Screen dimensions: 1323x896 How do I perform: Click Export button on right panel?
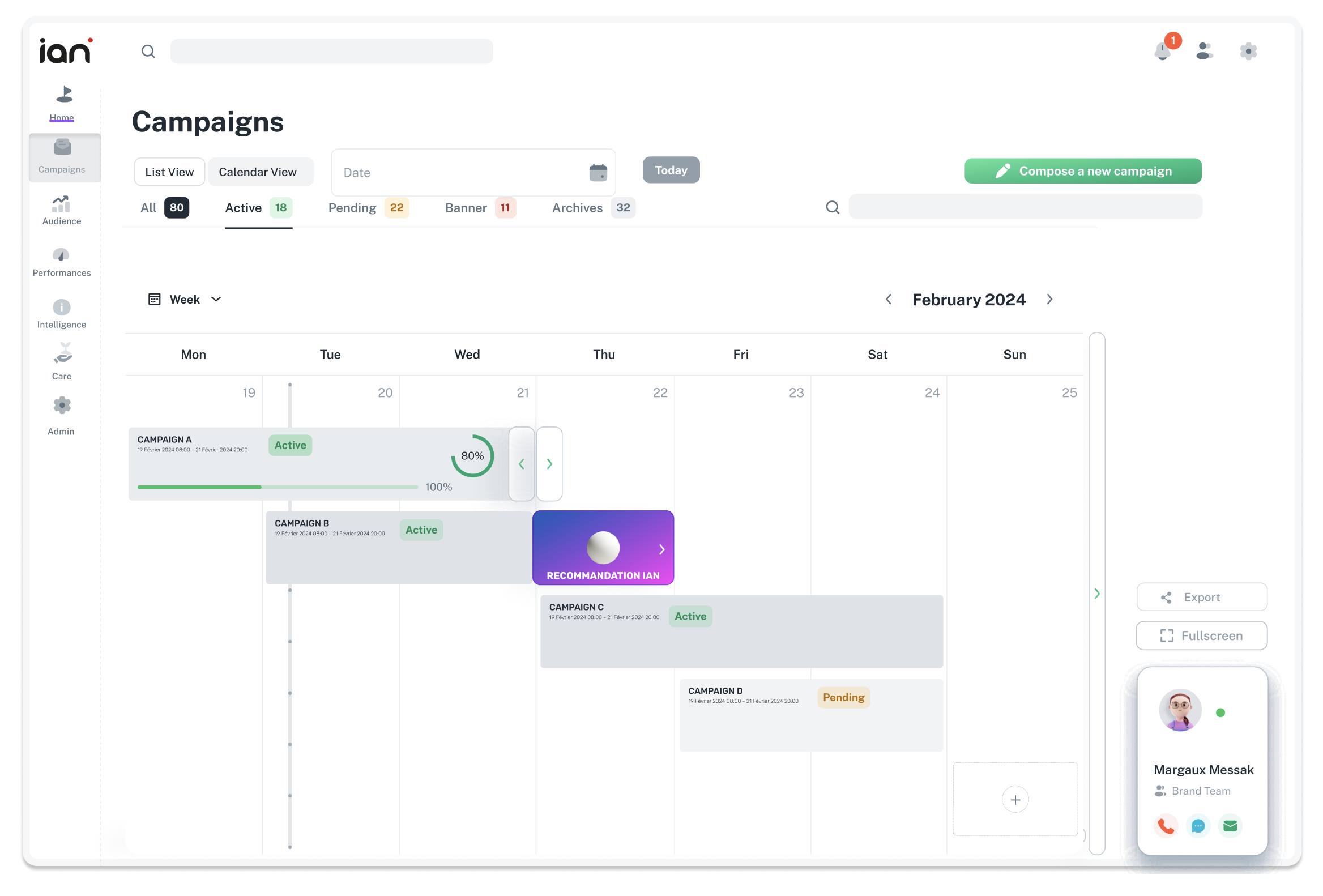point(1201,597)
